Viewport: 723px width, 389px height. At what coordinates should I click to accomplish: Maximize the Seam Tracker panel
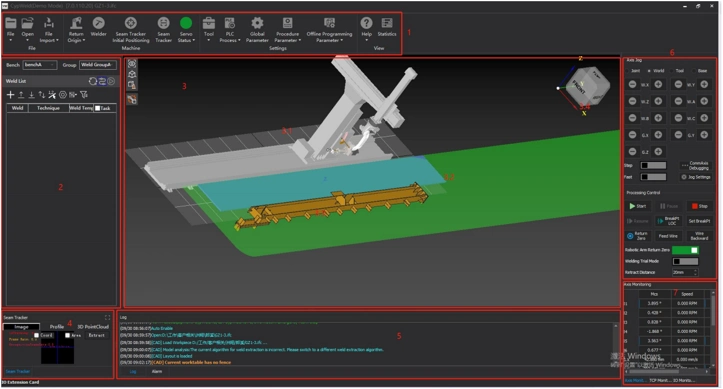(x=107, y=318)
